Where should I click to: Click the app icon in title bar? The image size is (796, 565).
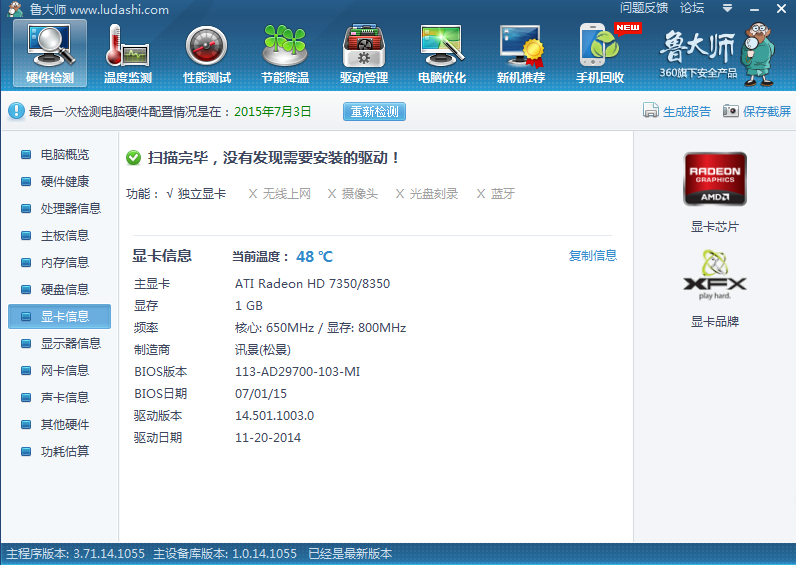point(15,9)
